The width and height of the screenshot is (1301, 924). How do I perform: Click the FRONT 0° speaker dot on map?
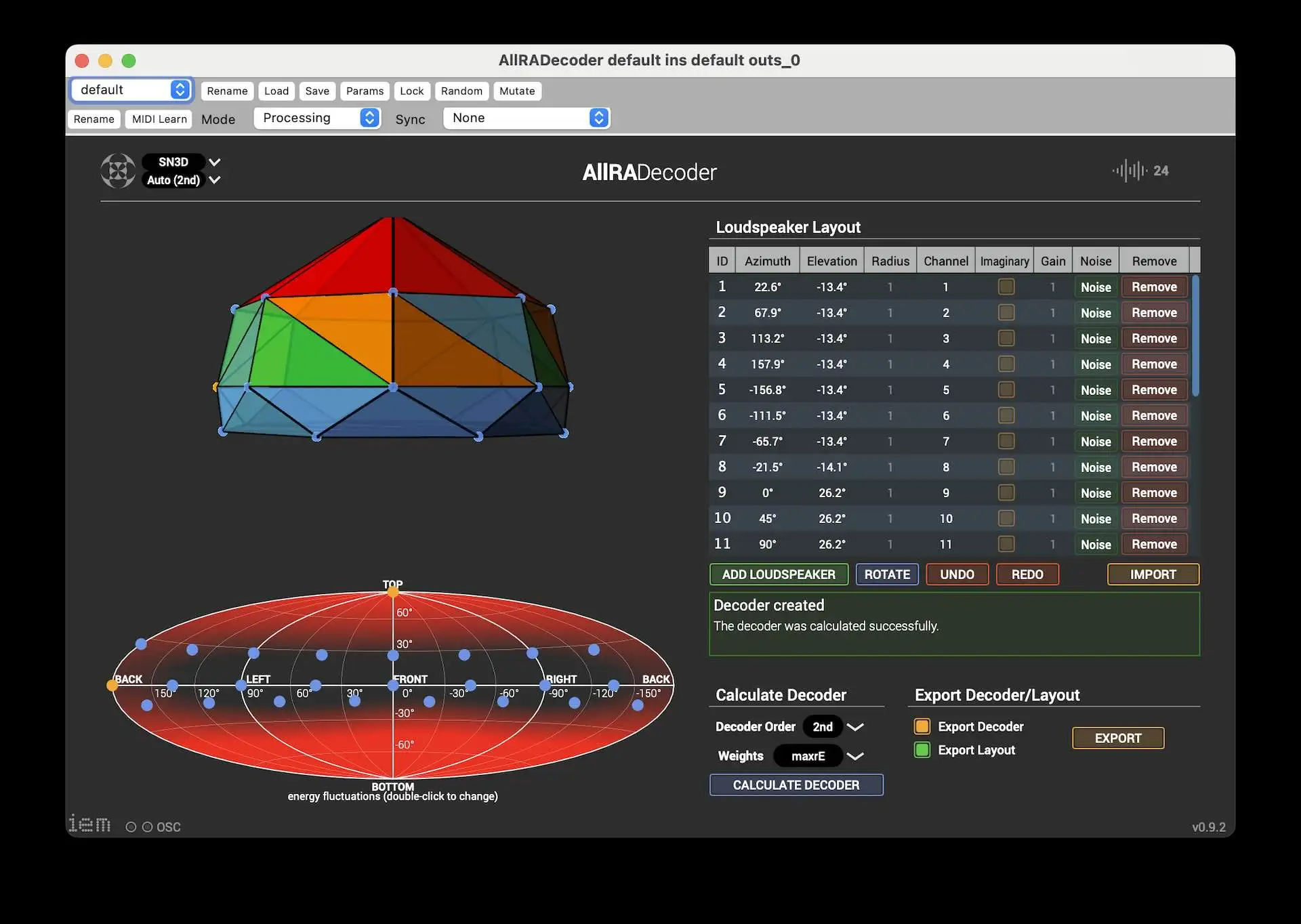click(393, 686)
